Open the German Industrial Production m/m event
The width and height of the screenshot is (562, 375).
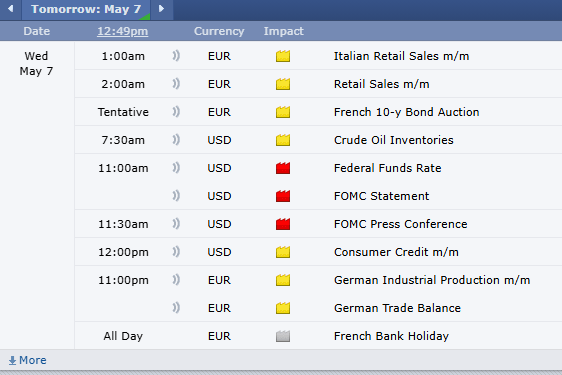[432, 280]
